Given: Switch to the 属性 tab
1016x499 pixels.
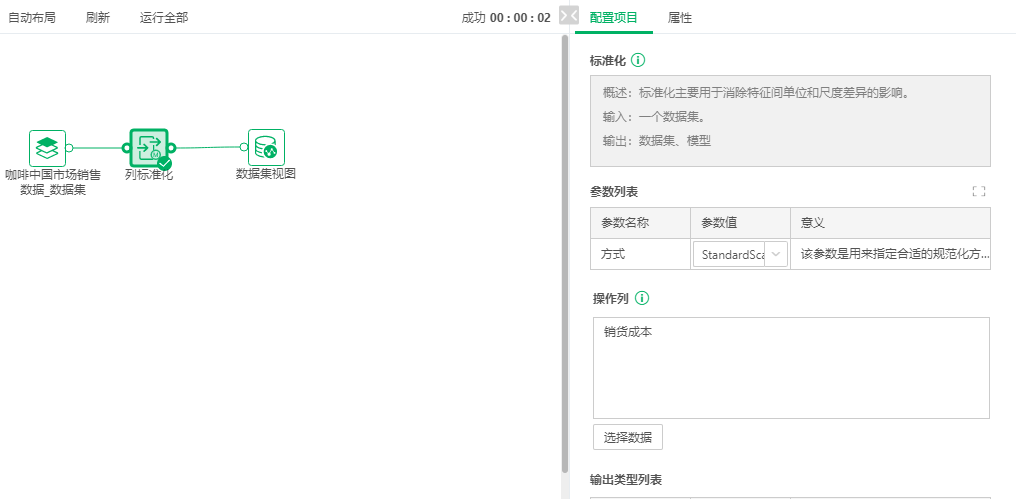Looking at the screenshot, I should point(679,18).
